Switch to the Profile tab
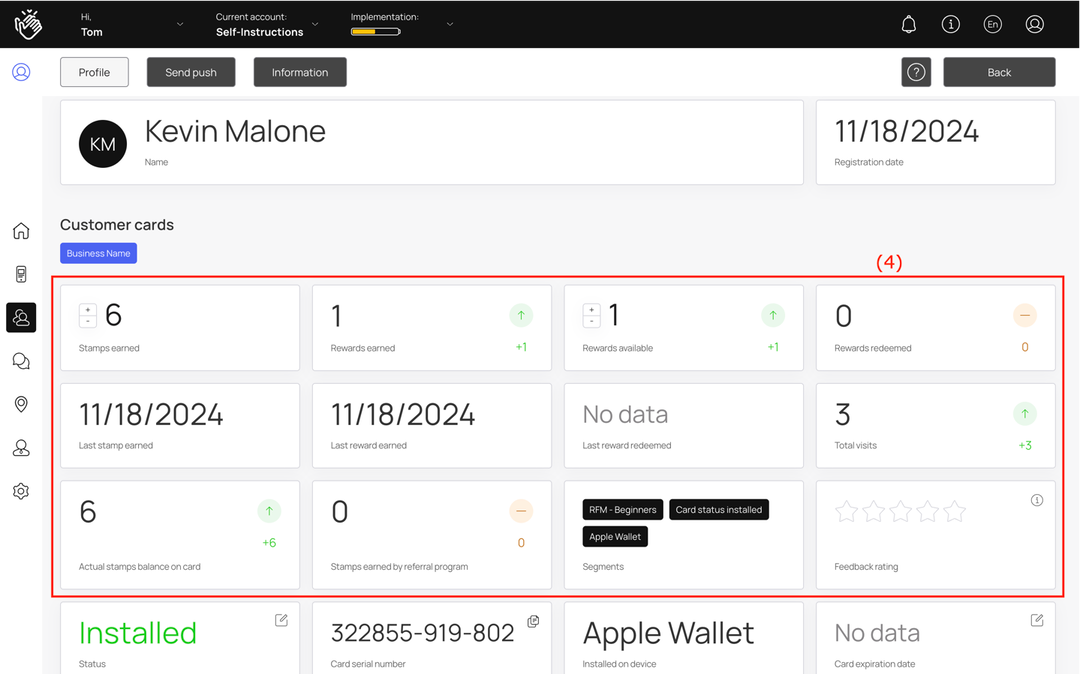The height and width of the screenshot is (674, 1080). pyautogui.click(x=94, y=72)
